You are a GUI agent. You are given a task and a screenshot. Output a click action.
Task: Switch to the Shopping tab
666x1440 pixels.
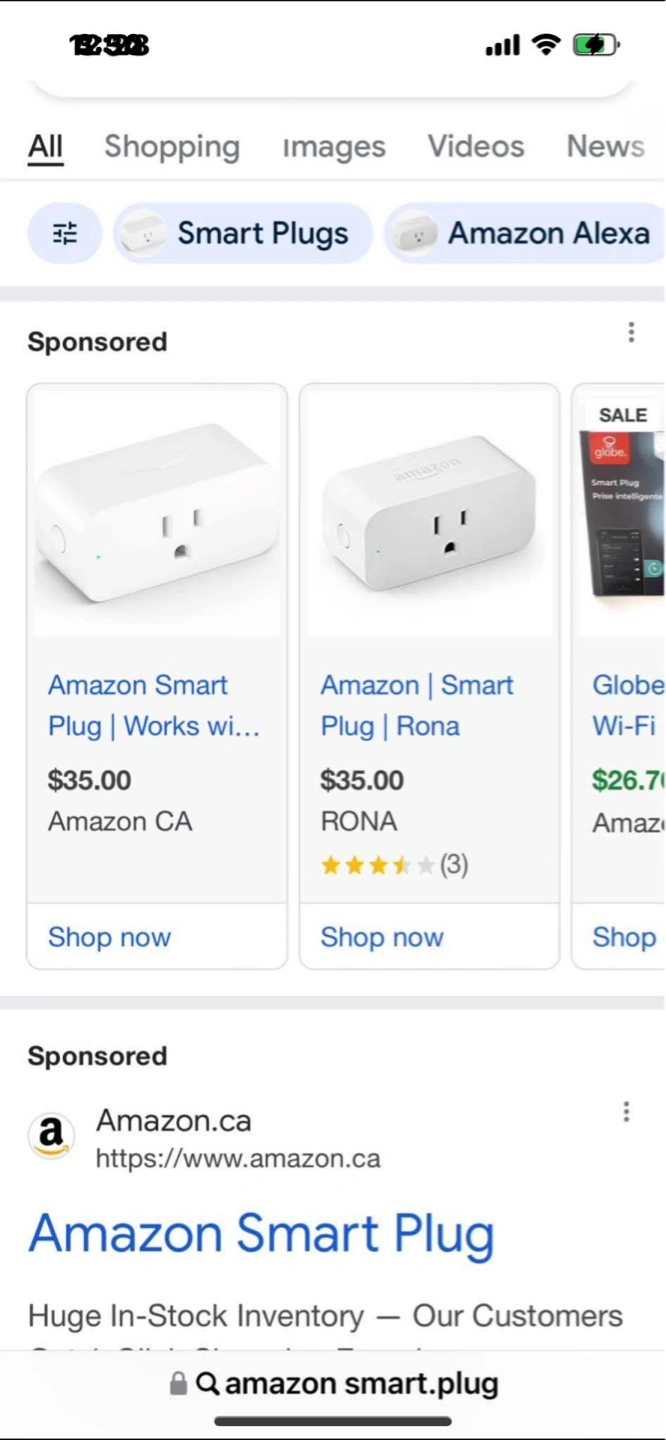(x=172, y=146)
